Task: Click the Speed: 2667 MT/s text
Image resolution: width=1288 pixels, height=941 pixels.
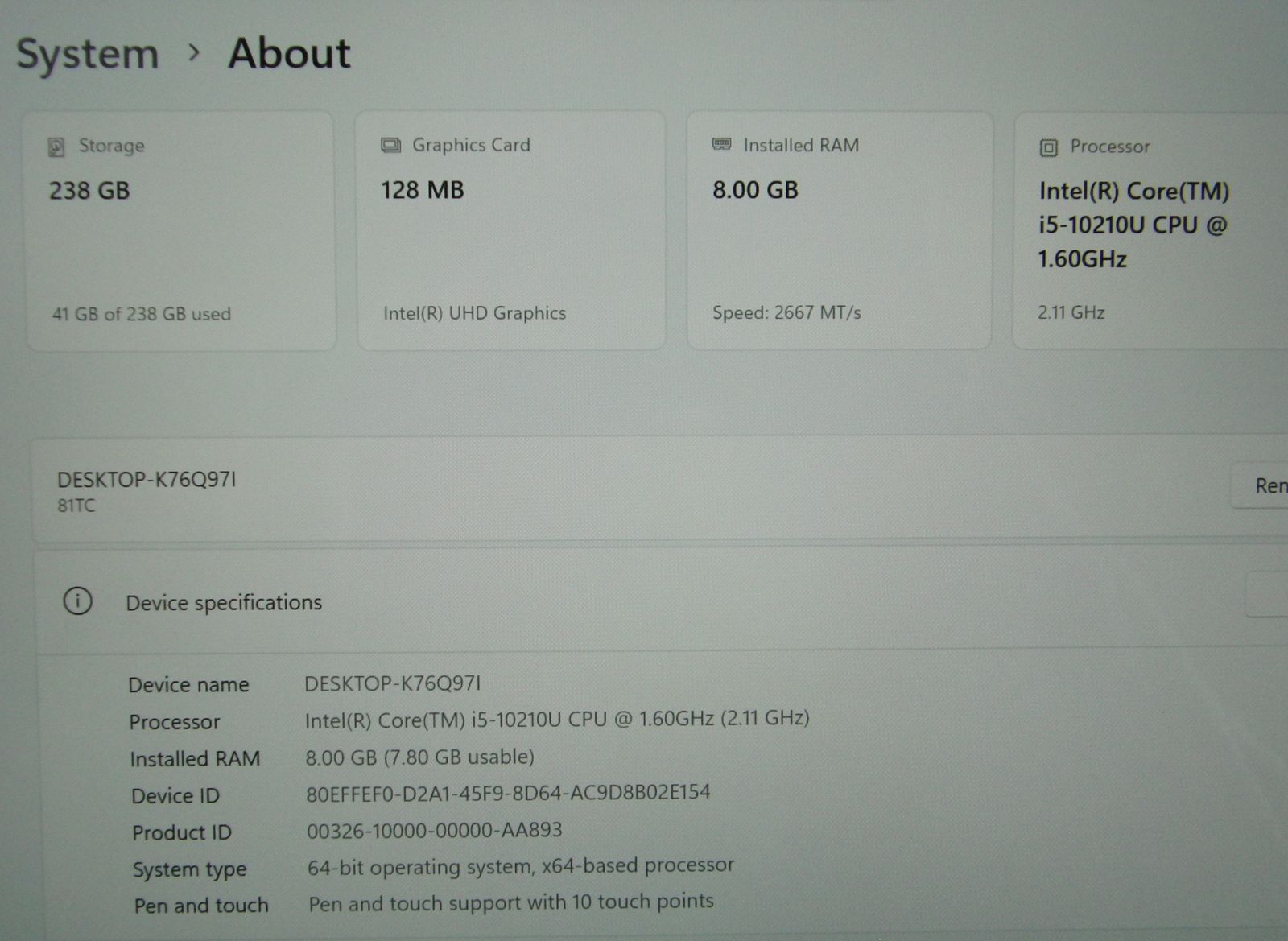Action: (786, 312)
